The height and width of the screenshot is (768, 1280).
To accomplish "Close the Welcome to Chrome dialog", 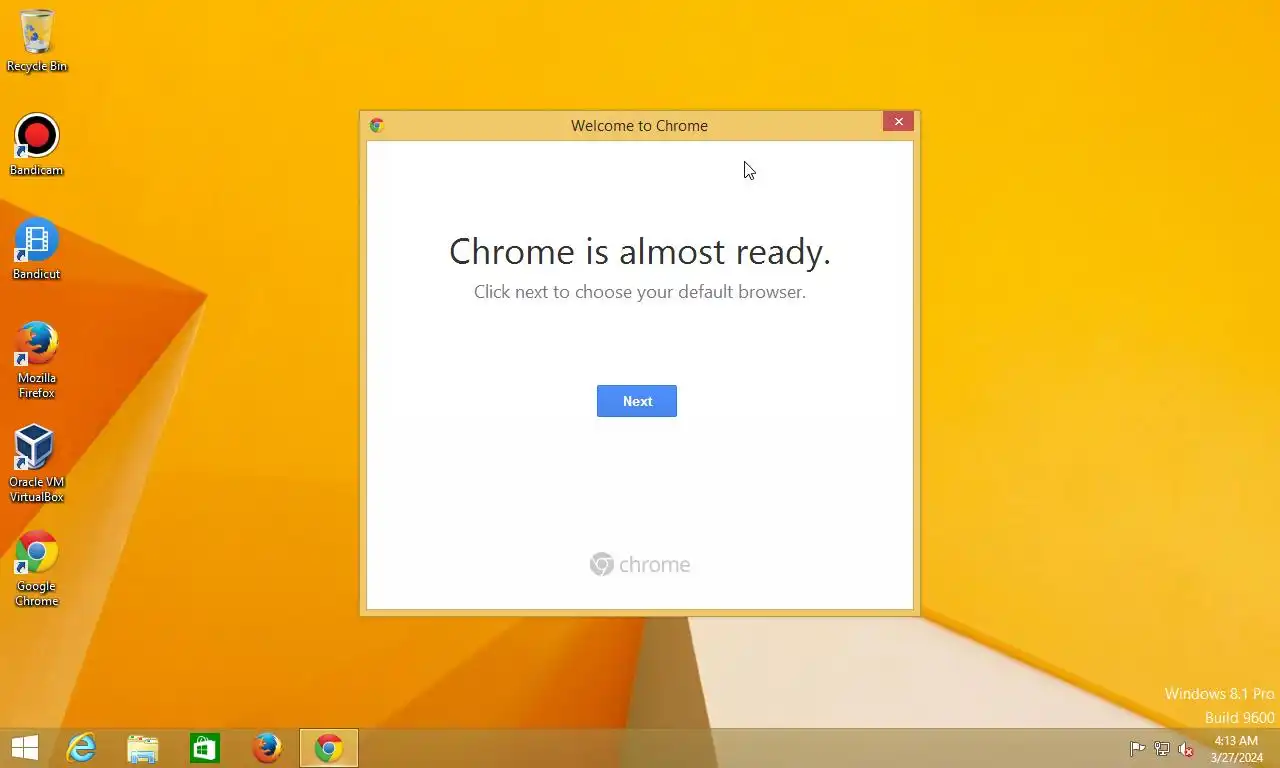I will click(898, 121).
